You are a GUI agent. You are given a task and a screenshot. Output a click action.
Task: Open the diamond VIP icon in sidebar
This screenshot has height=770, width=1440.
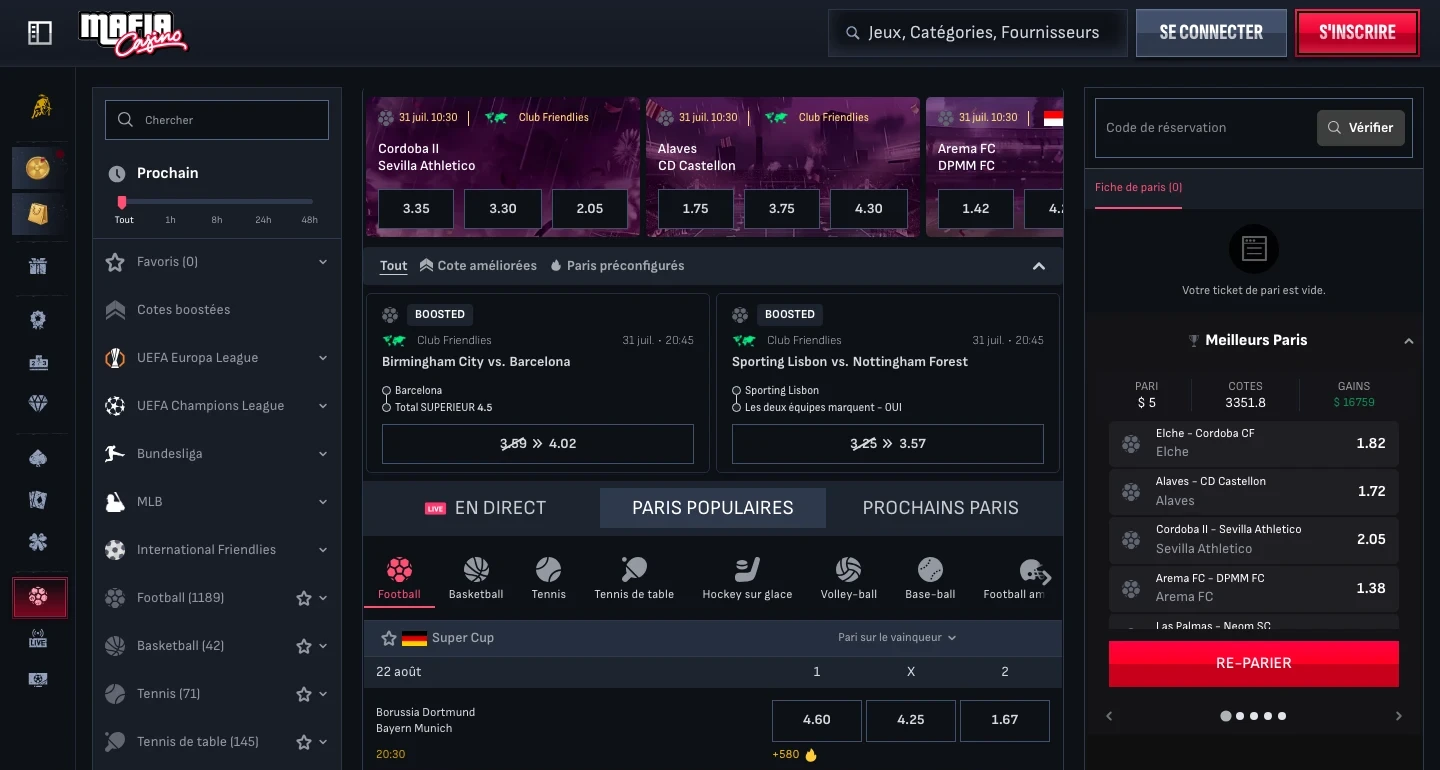click(38, 403)
